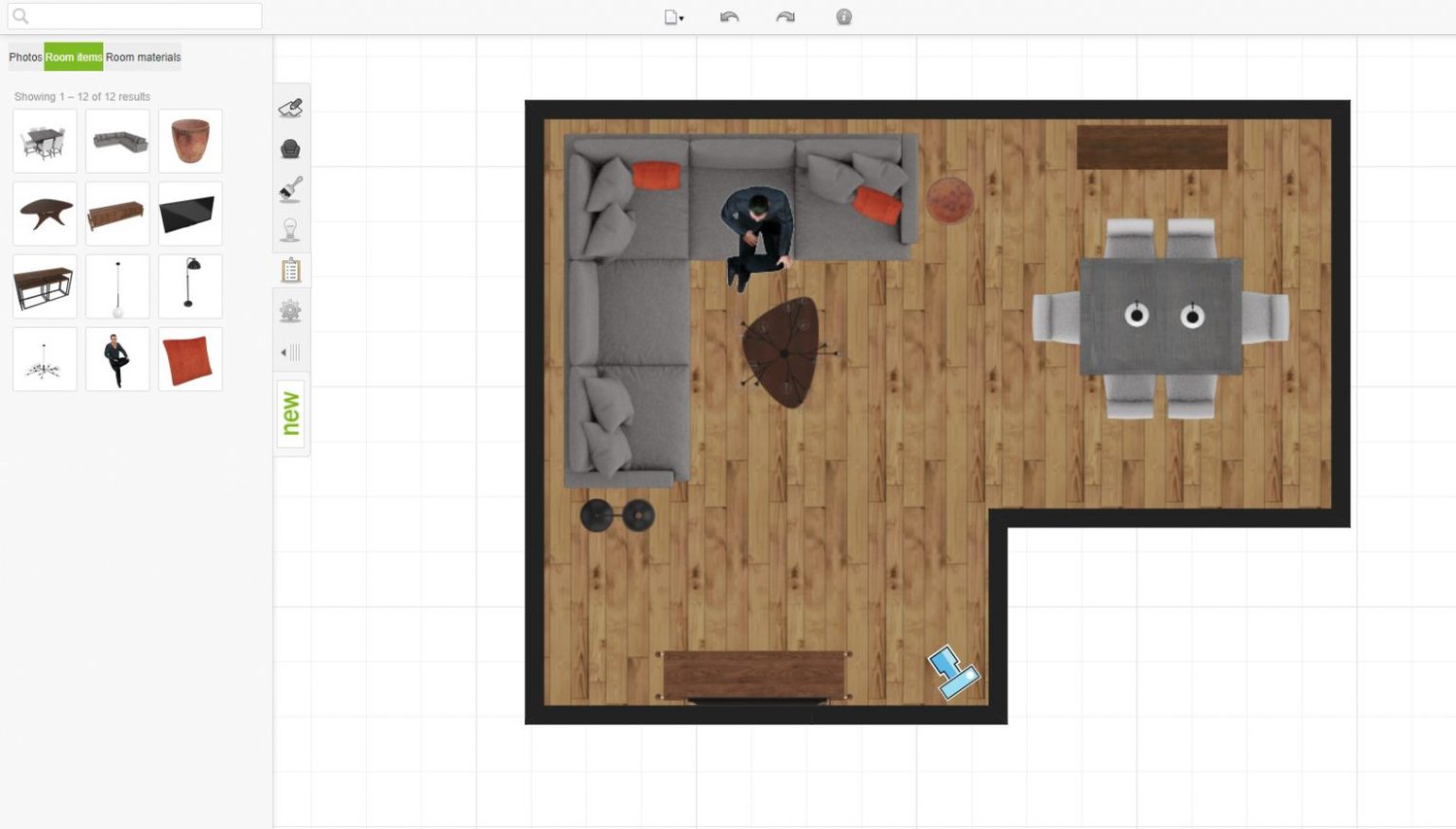Select the wall construction trowel tool
Image resolution: width=1456 pixels, height=829 pixels.
[291, 107]
